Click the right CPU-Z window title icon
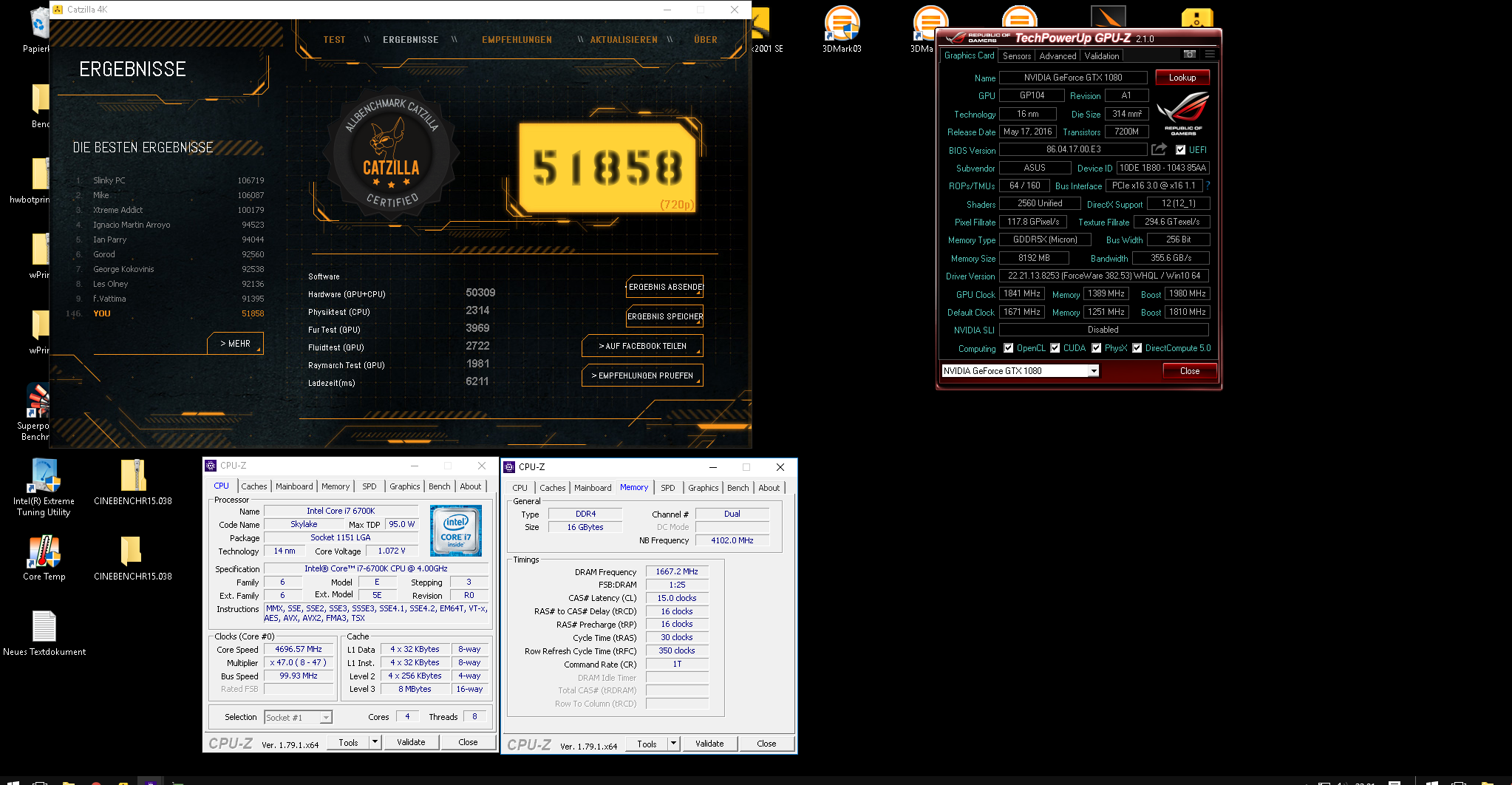The width and height of the screenshot is (1512, 785). (509, 467)
